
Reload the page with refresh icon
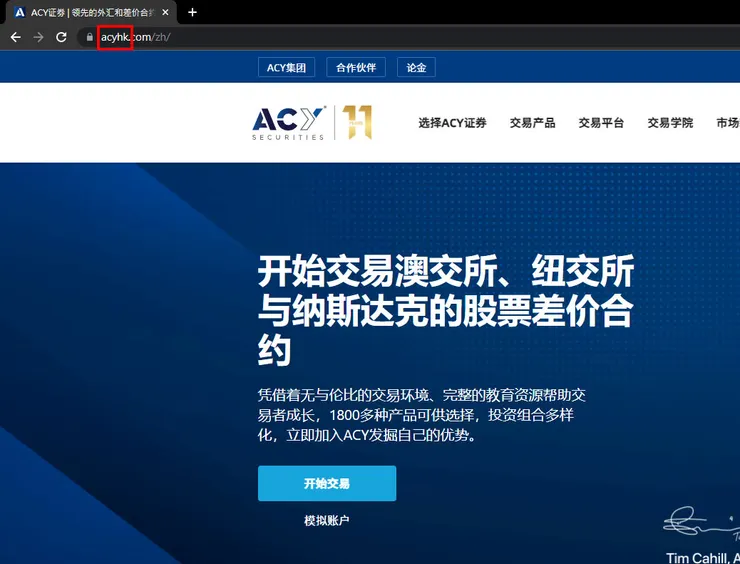(61, 37)
